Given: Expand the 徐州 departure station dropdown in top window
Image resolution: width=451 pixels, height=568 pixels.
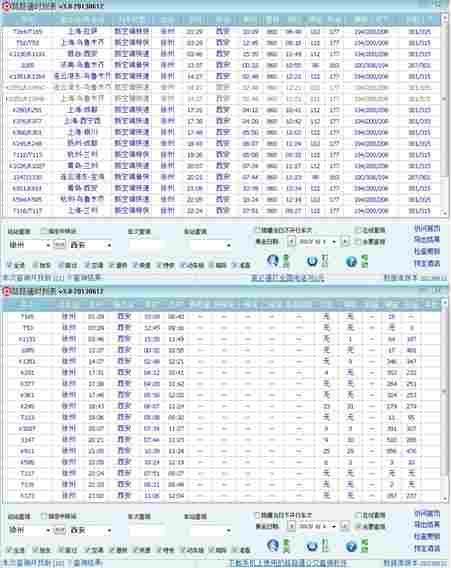Looking at the screenshot, I should click(48, 245).
